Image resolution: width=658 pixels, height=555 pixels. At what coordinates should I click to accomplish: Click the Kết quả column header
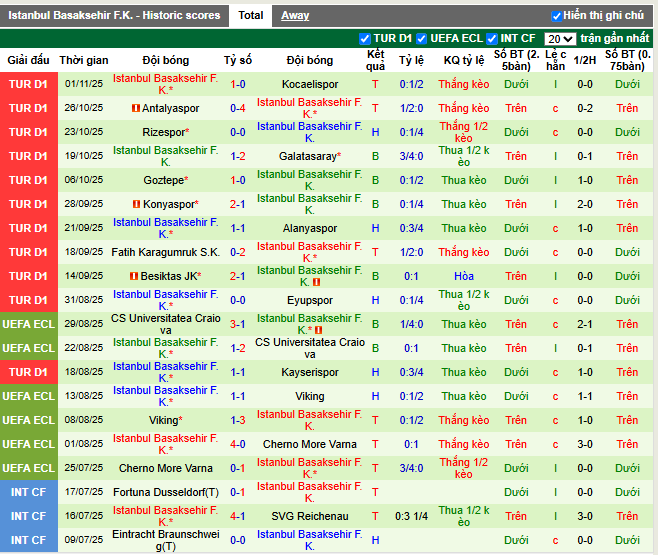375,60
